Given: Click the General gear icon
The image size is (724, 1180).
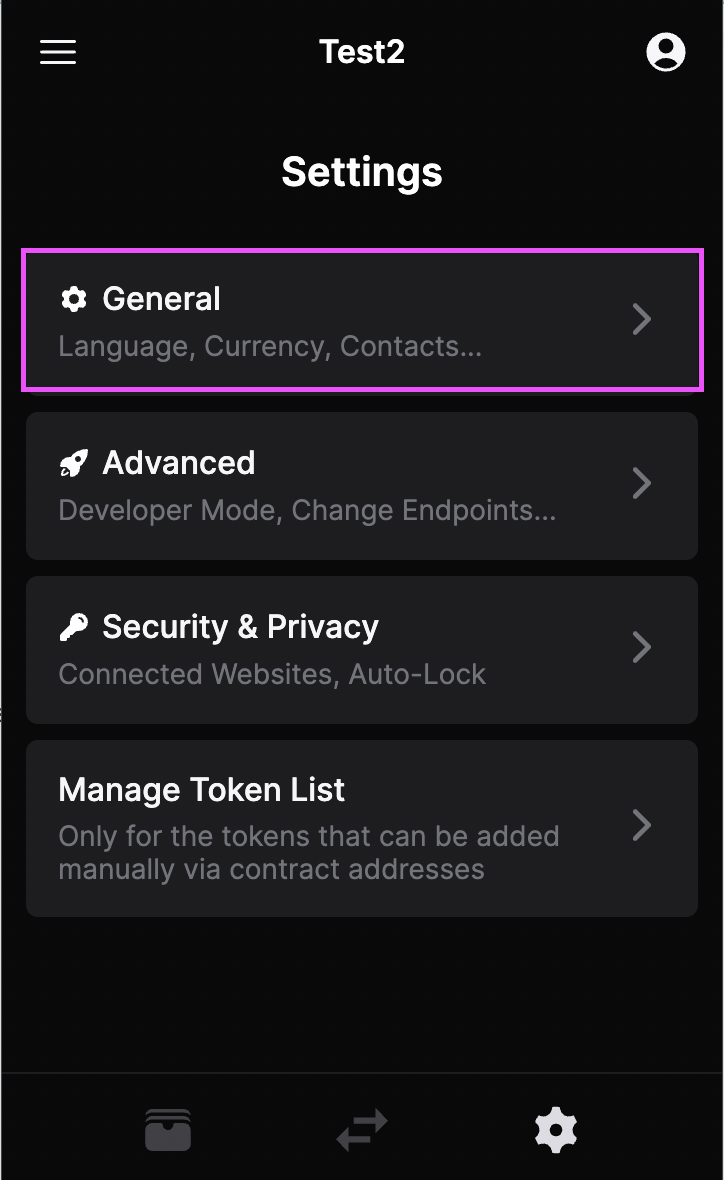Looking at the screenshot, I should [x=74, y=299].
